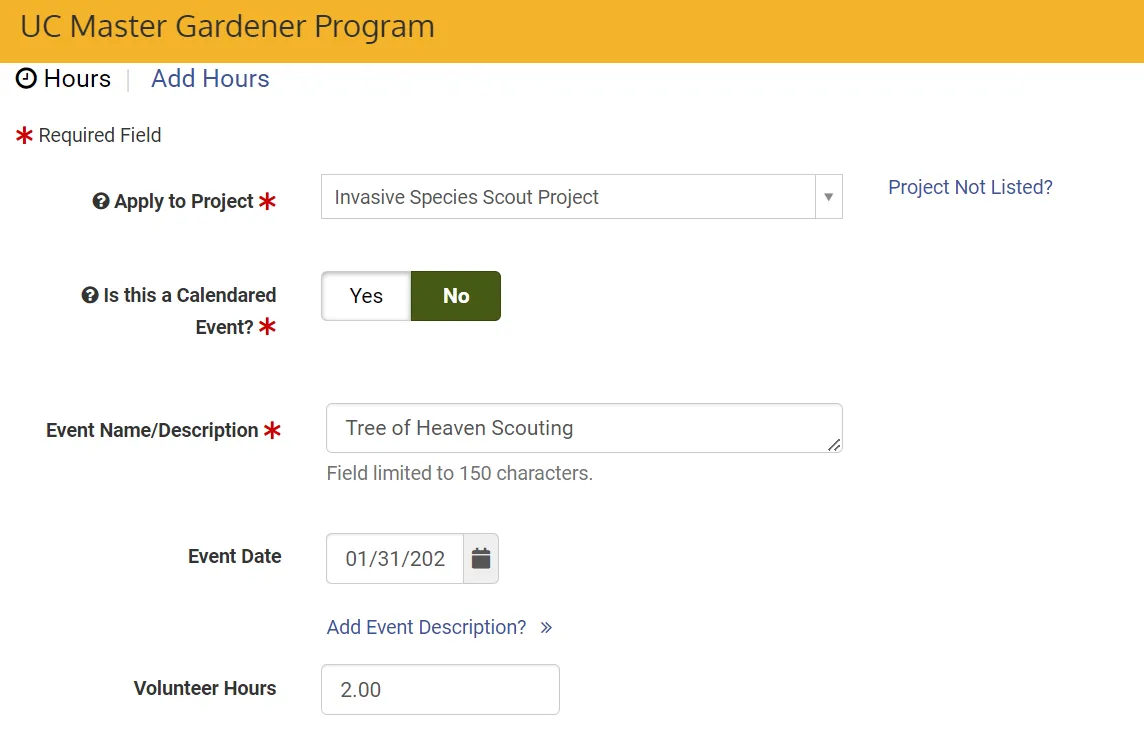1144x748 pixels.
Task: Open the calendar icon on Event Date
Action: pos(481,558)
